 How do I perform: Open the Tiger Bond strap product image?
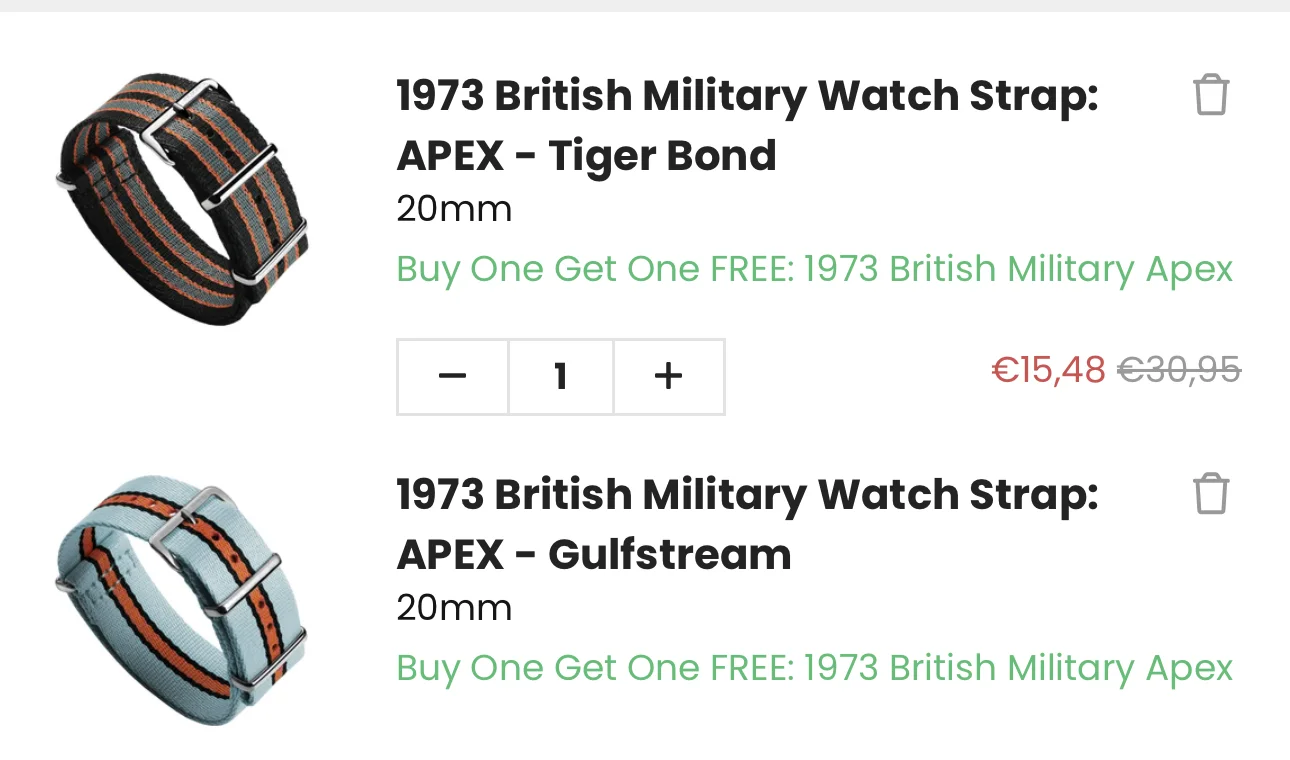click(x=182, y=199)
